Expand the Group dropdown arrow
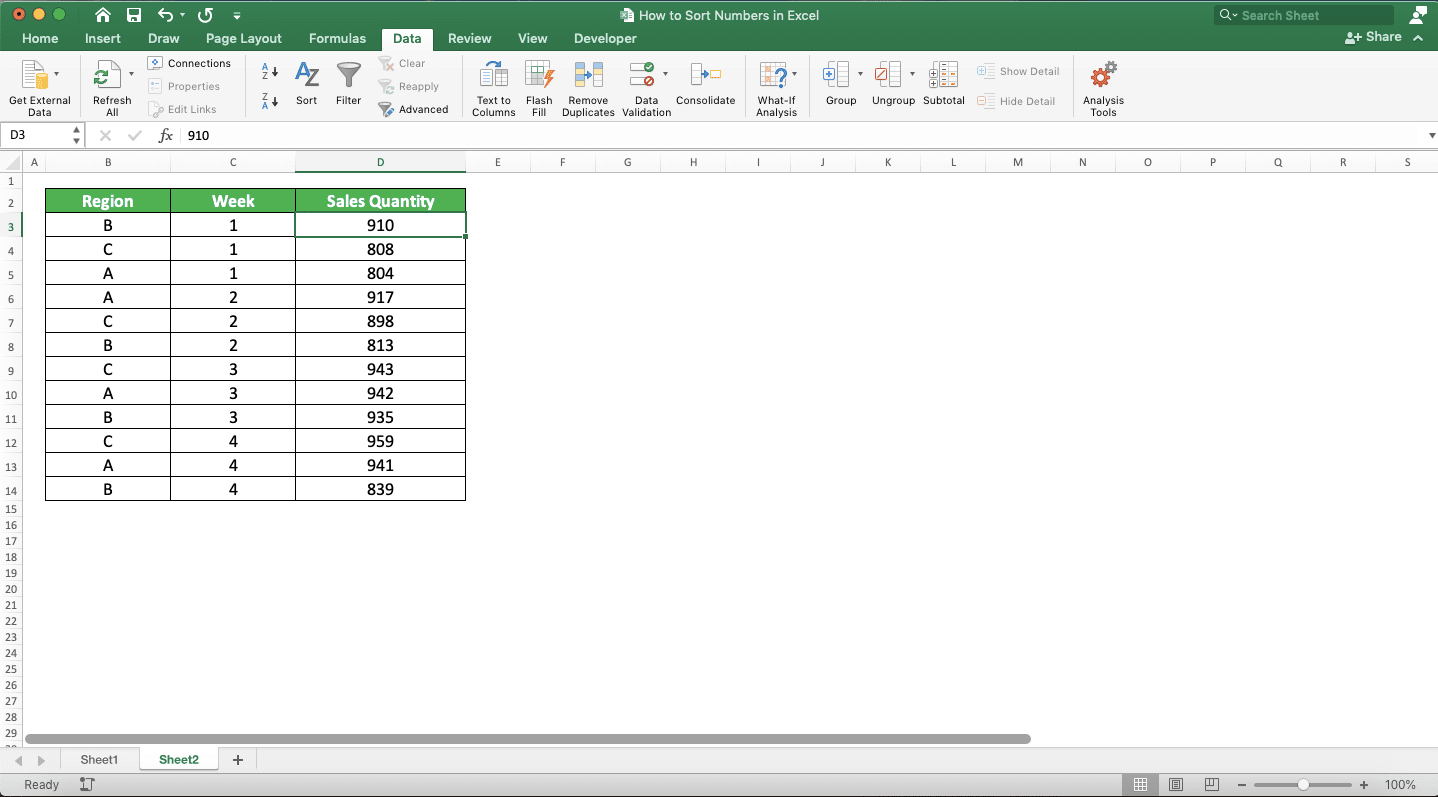 [x=860, y=73]
